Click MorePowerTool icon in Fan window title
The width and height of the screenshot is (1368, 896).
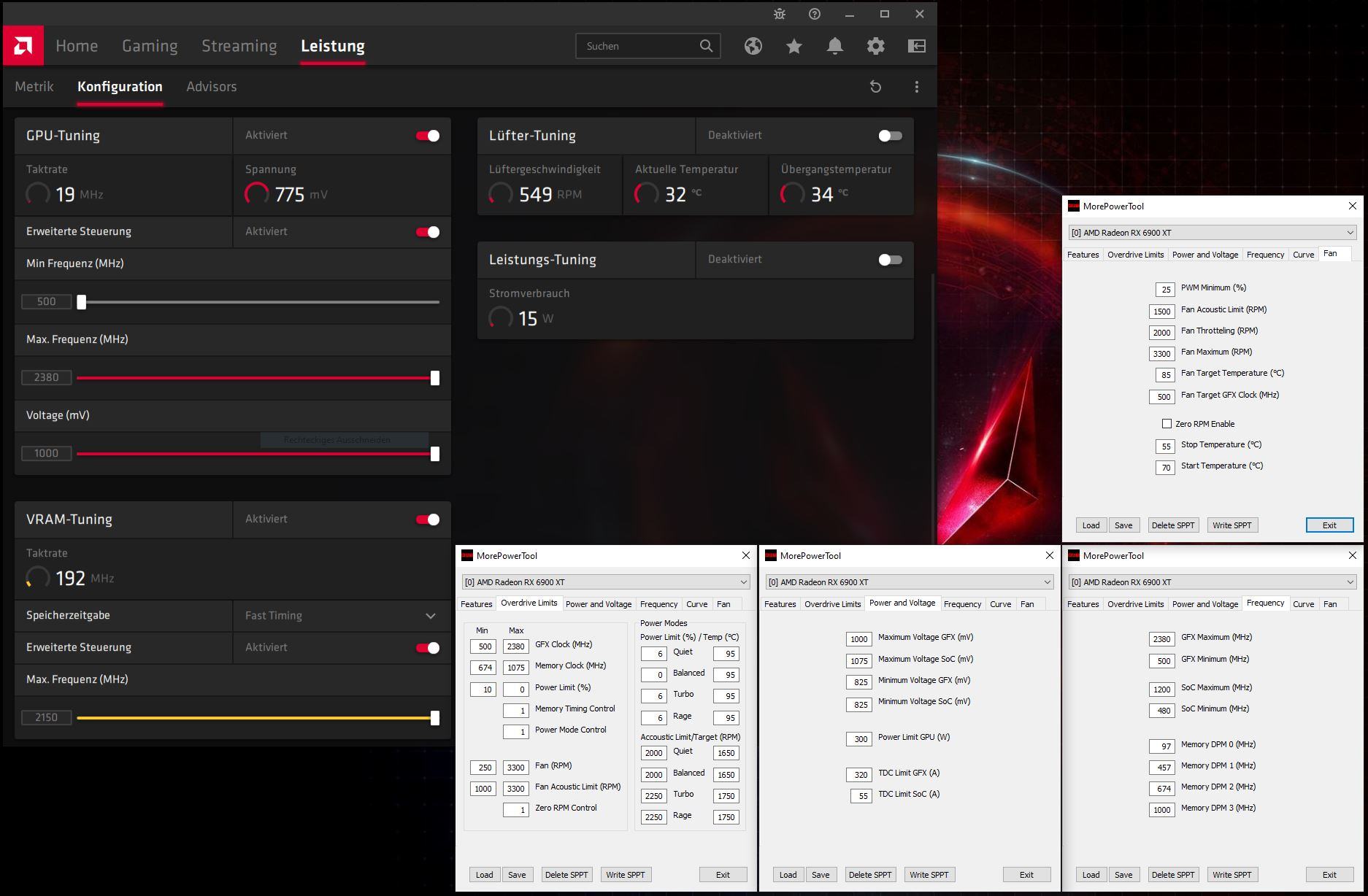point(1074,206)
